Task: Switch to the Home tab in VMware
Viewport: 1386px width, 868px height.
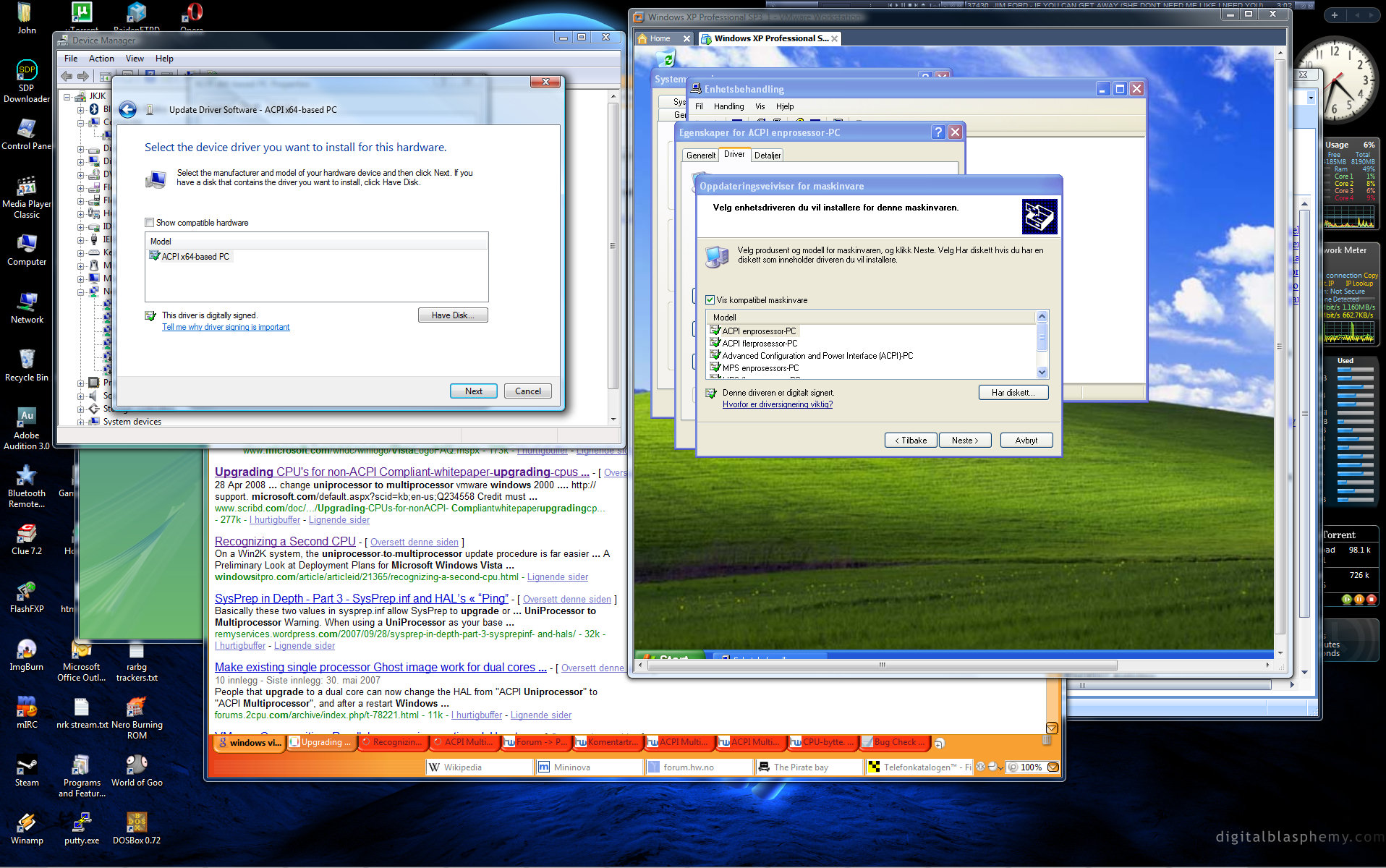Action: pos(664,38)
